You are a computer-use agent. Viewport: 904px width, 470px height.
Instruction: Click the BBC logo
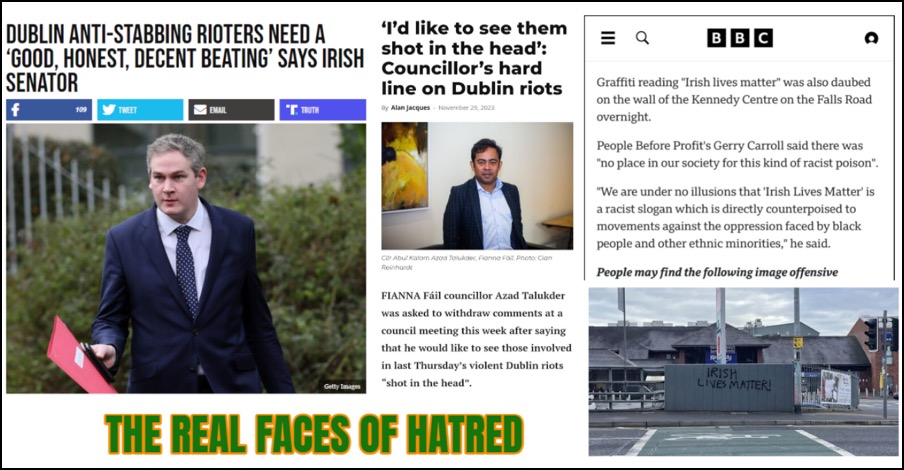click(x=740, y=38)
